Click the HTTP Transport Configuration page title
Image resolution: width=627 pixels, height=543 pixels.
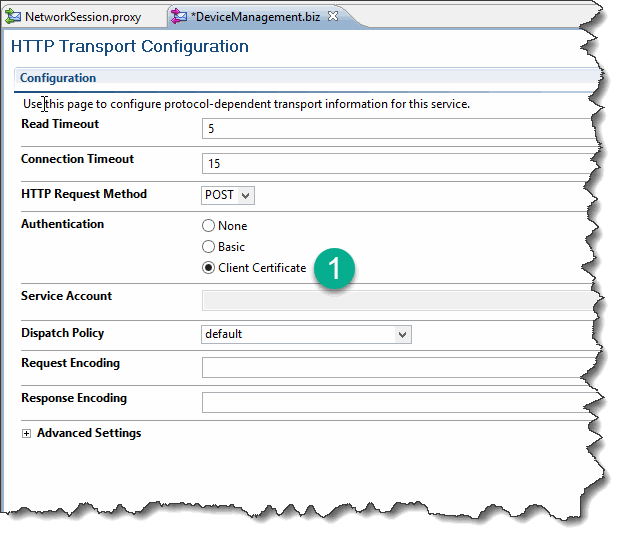click(x=130, y=46)
